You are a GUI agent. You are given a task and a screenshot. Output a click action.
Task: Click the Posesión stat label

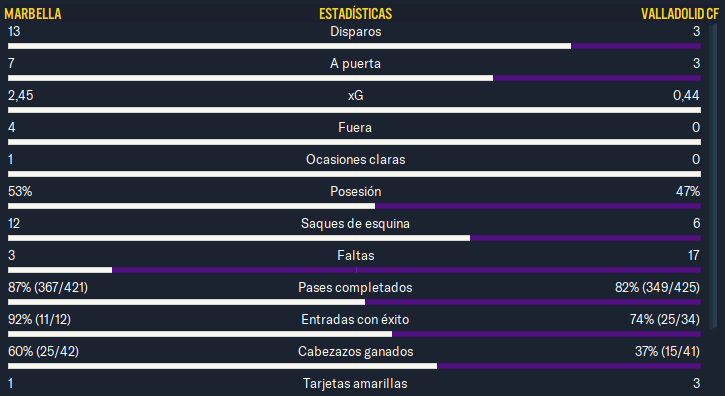click(x=356, y=191)
